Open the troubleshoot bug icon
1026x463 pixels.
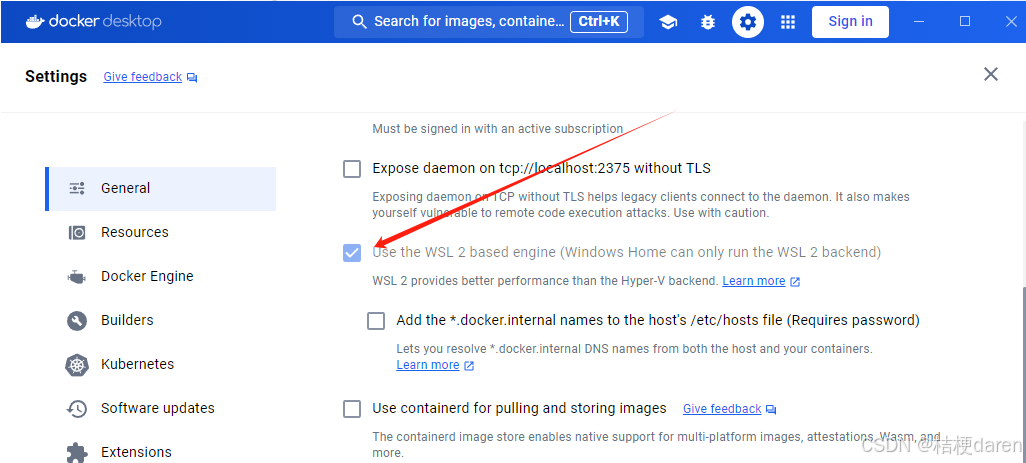(707, 22)
